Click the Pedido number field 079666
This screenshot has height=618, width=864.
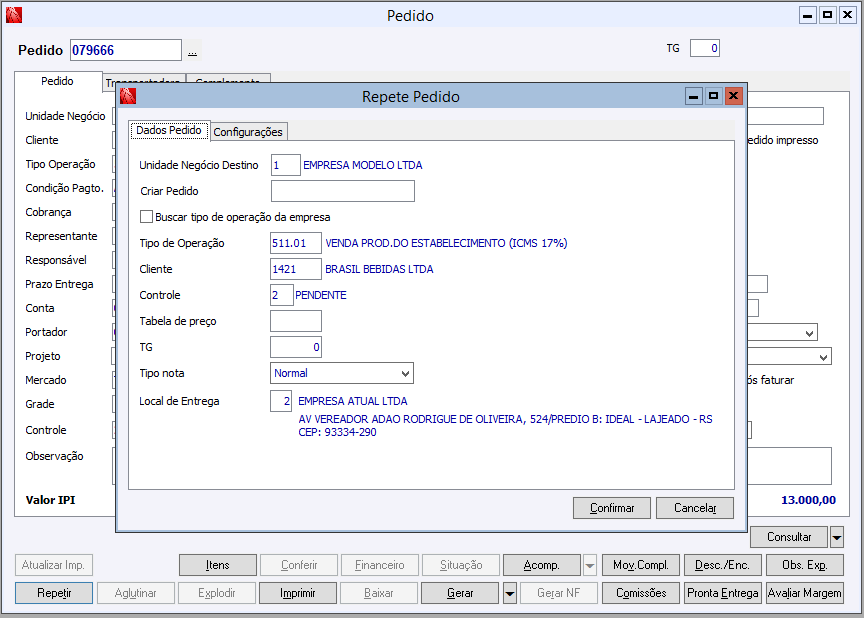tap(126, 50)
